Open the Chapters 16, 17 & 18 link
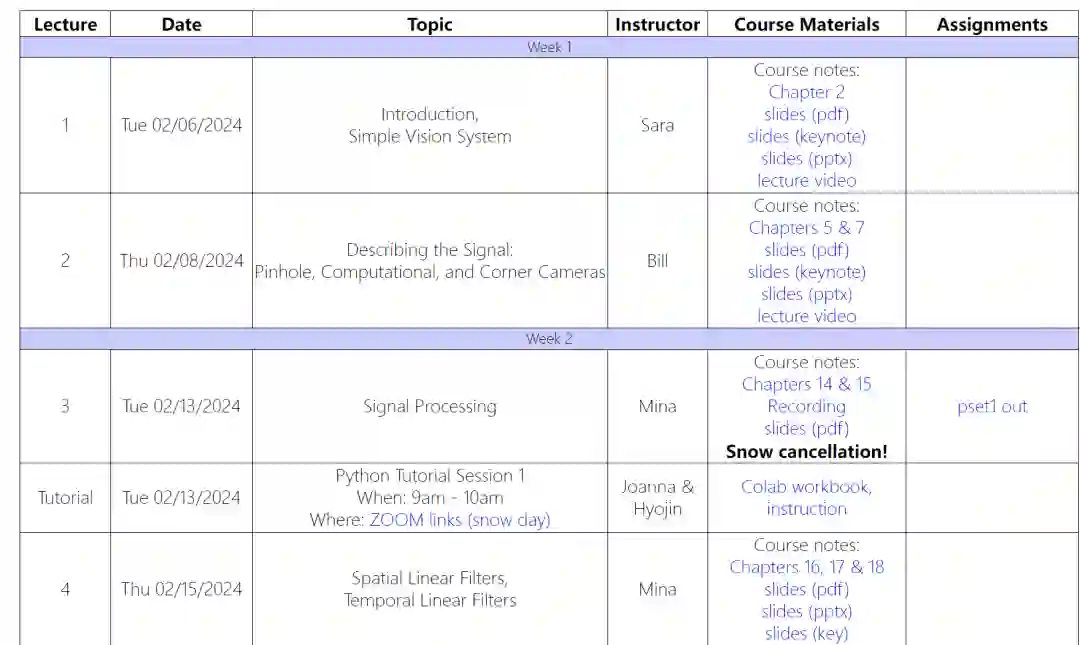The width and height of the screenshot is (1080, 645). tap(806, 567)
